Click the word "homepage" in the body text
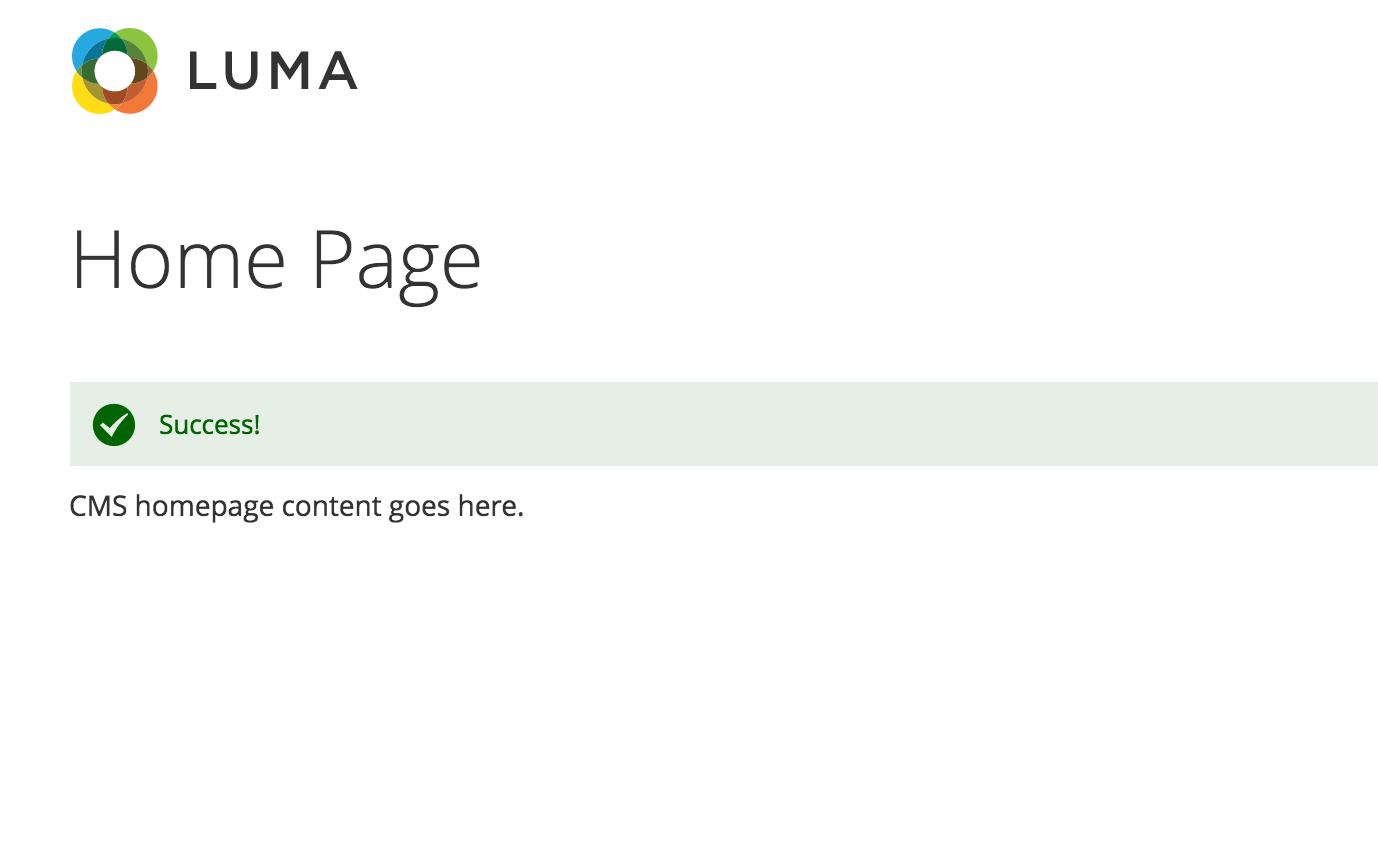 [x=204, y=506]
